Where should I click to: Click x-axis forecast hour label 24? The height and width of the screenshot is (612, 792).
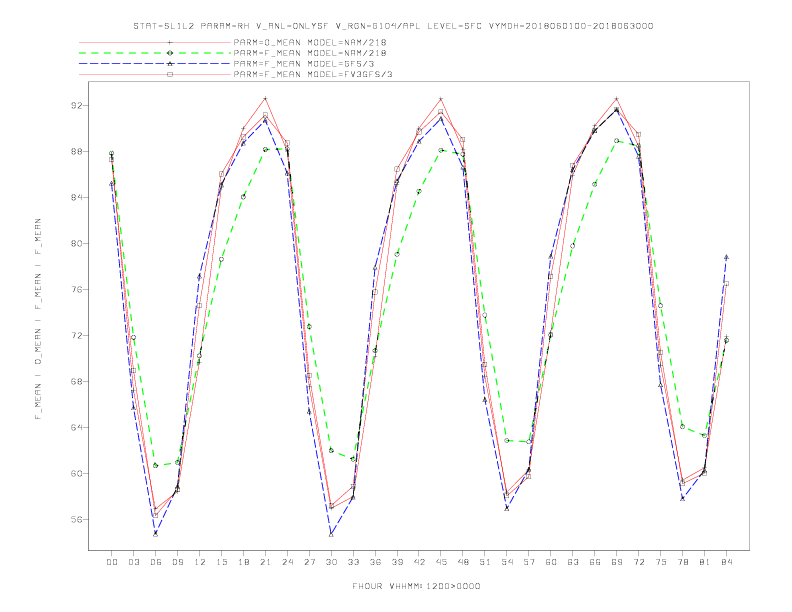(287, 562)
